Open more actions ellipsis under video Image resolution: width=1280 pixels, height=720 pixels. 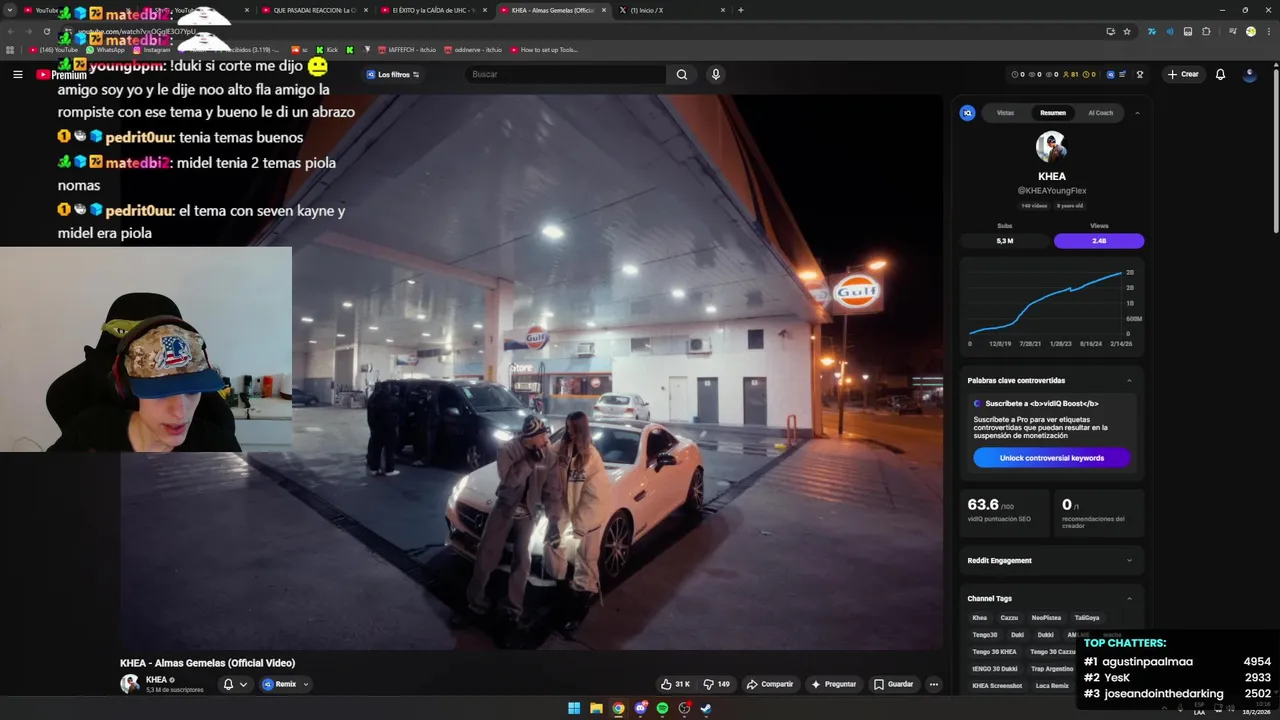point(933,684)
